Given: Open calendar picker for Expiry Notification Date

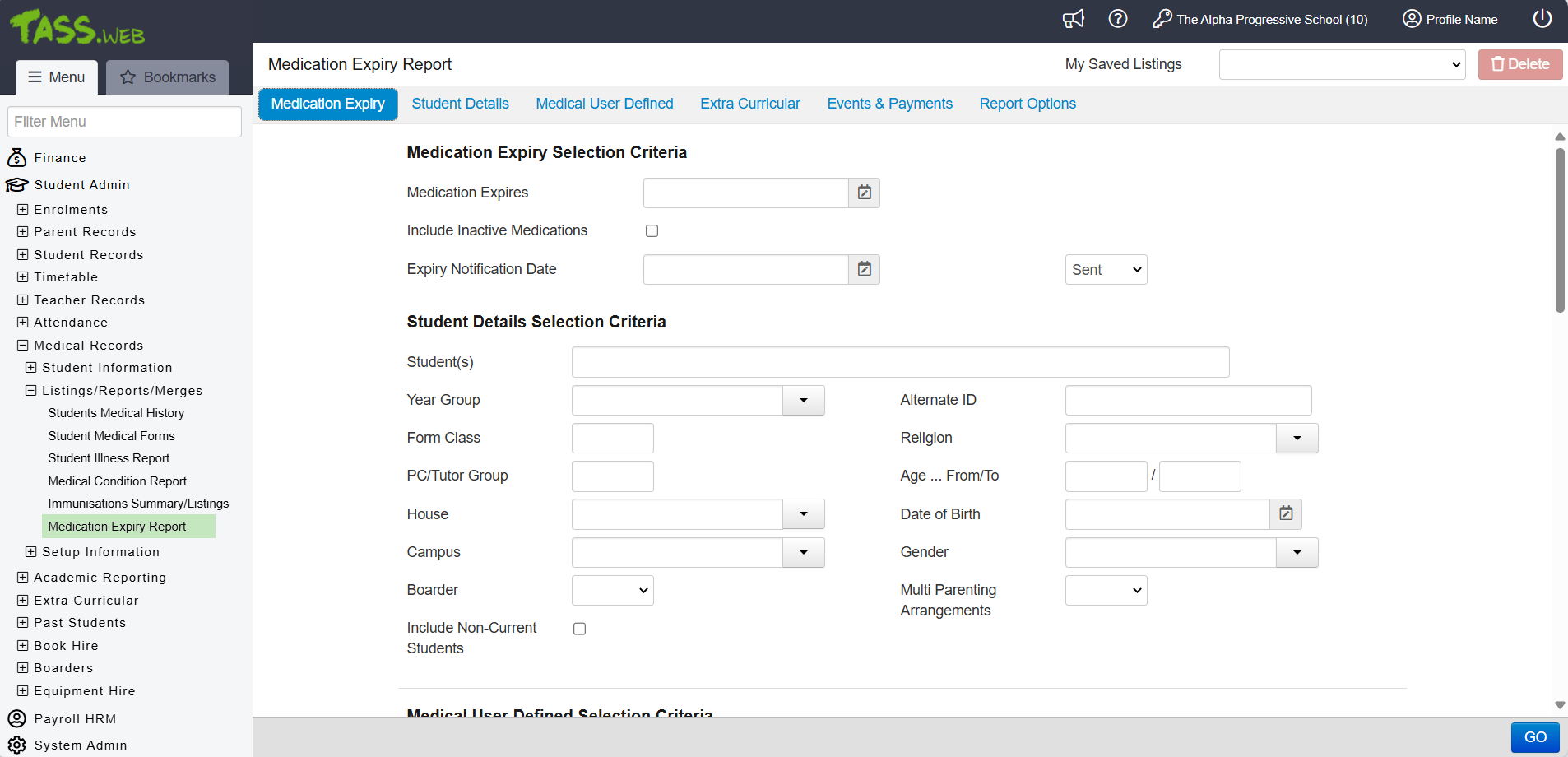Looking at the screenshot, I should 864,269.
